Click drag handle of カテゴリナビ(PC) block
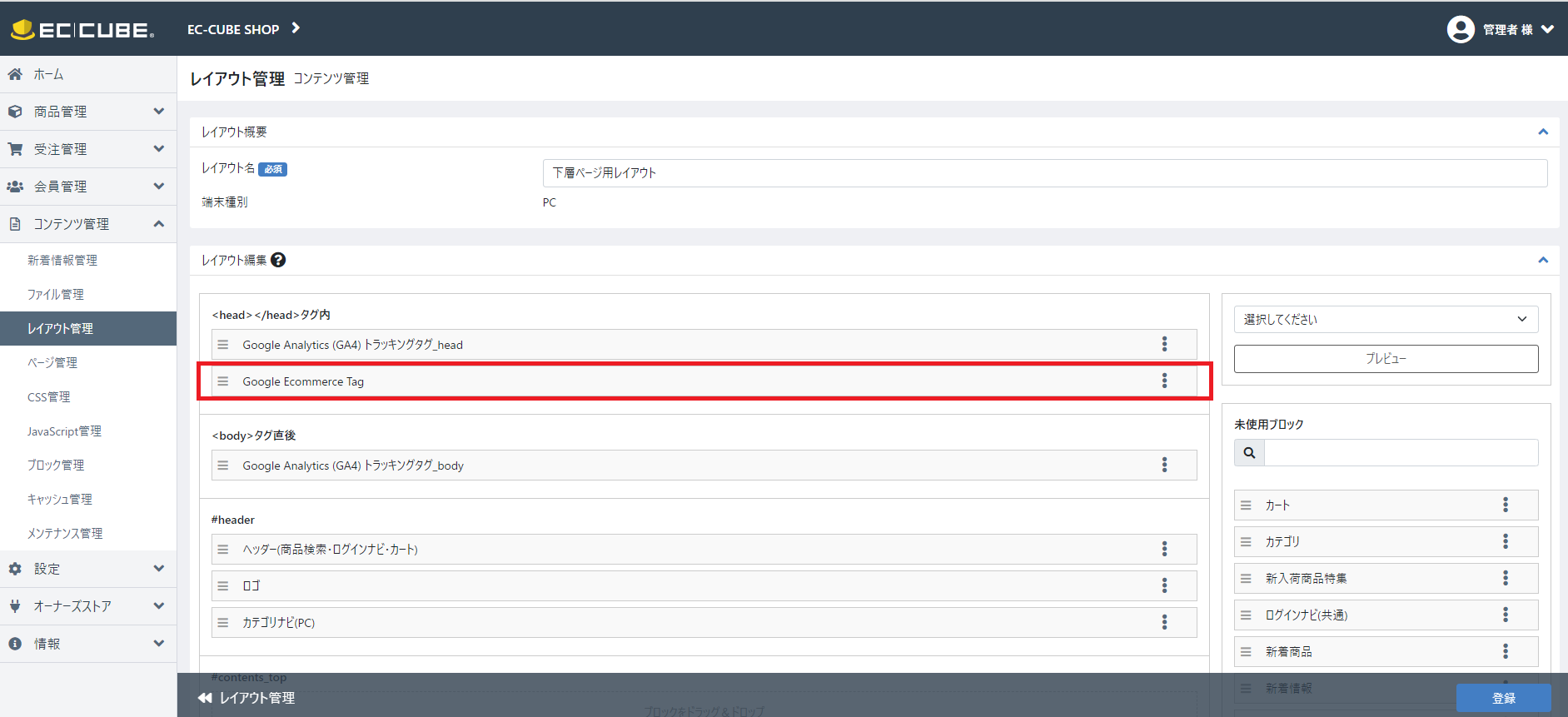 (223, 623)
